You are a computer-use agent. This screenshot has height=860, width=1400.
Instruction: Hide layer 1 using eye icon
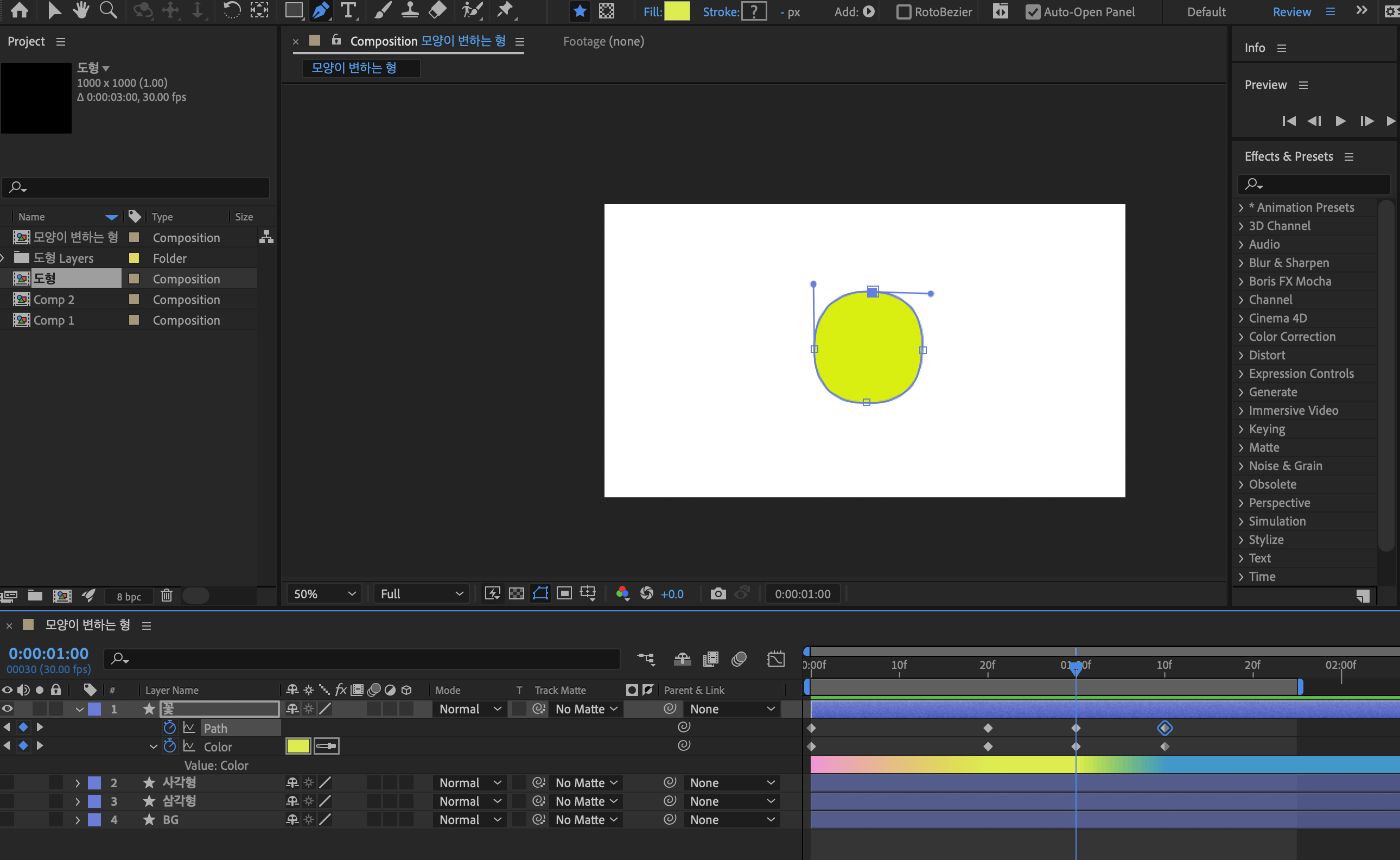(8, 709)
